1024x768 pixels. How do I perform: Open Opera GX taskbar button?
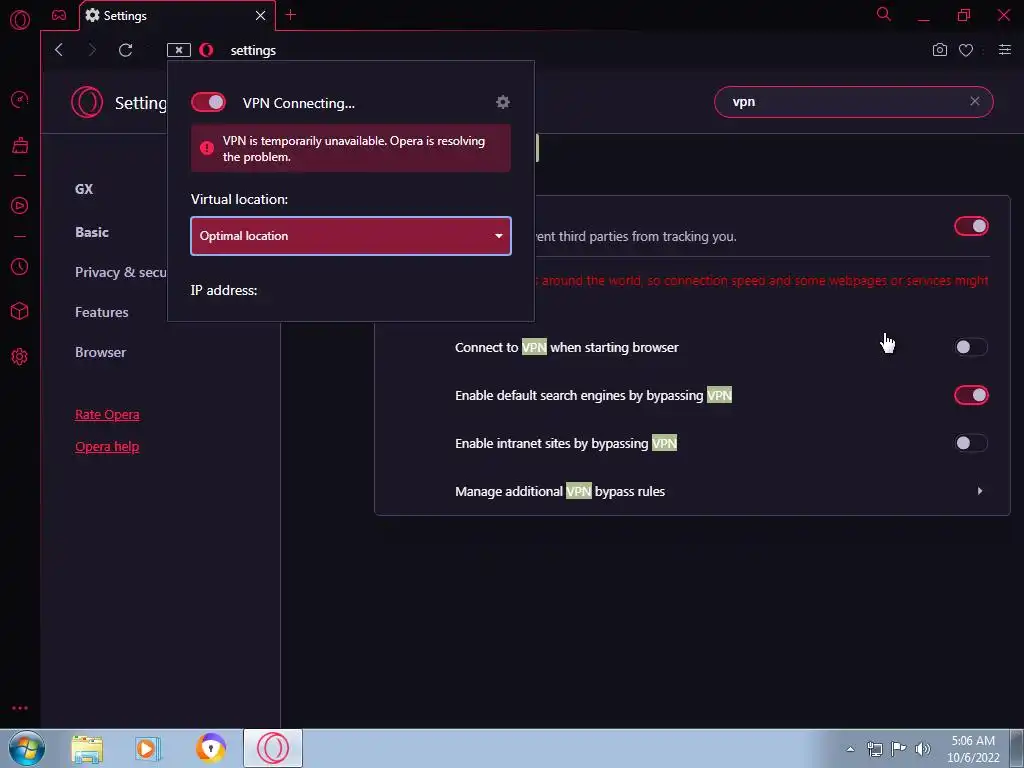(273, 748)
